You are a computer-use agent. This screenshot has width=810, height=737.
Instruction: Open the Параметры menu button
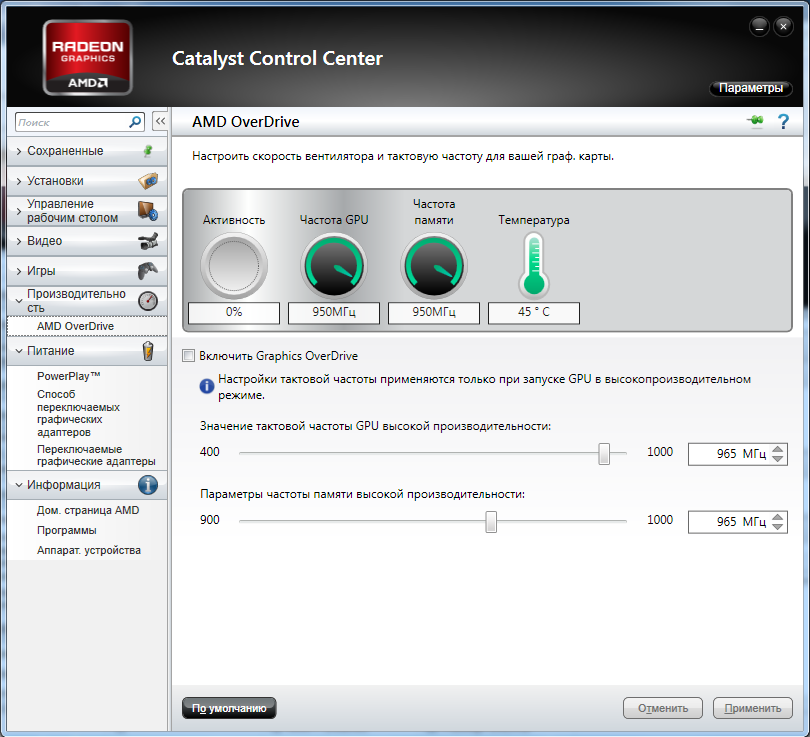[x=751, y=88]
